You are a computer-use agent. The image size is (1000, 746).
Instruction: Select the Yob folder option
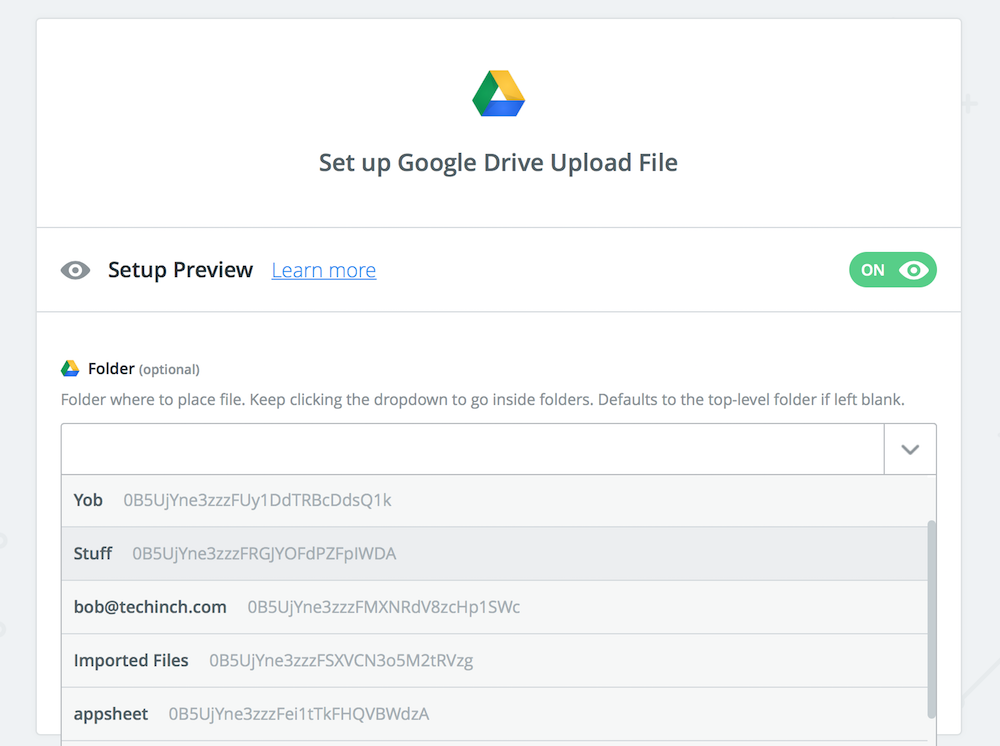click(494, 501)
